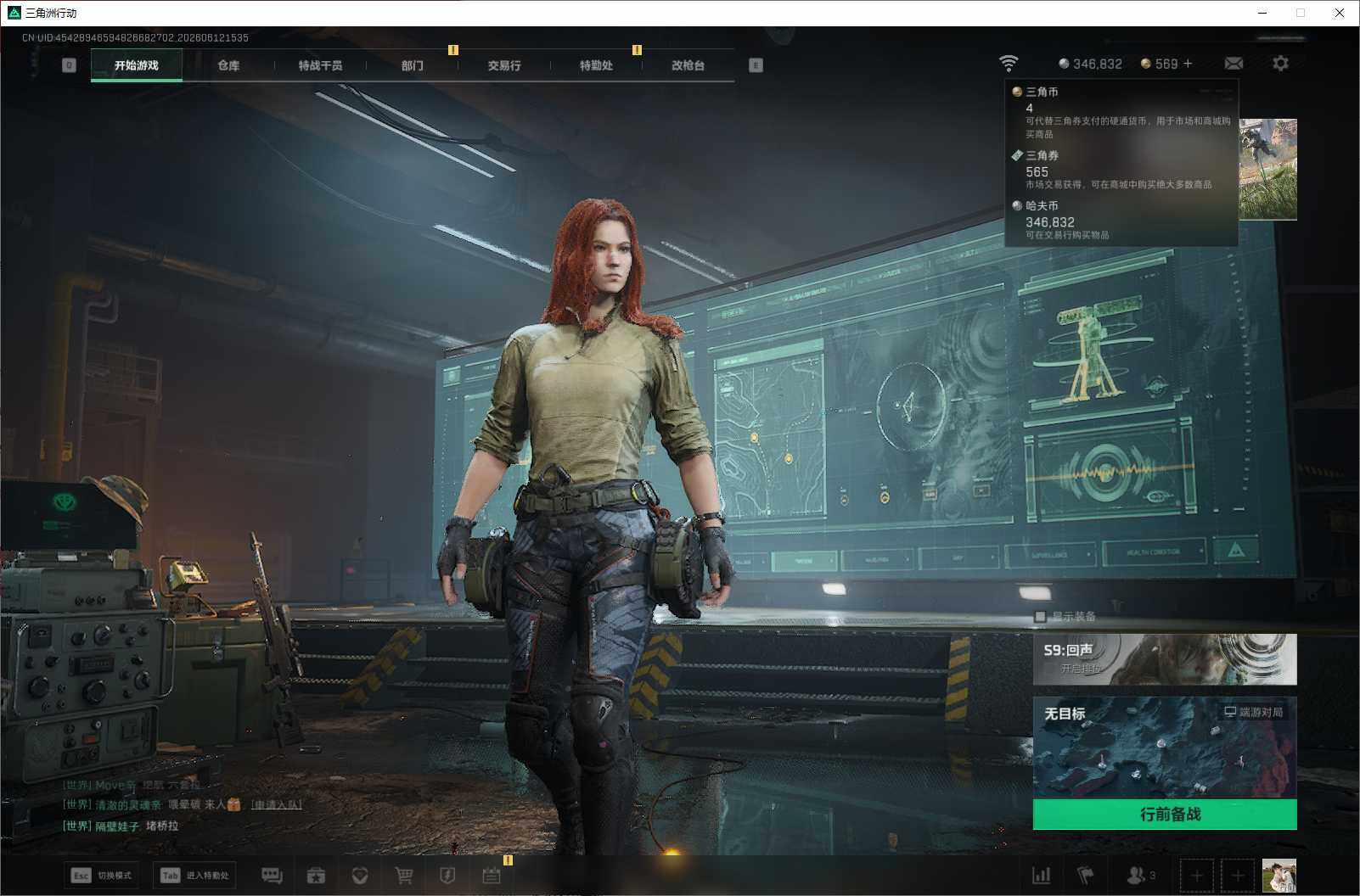
Task: Minimize the 三角洲行动 window
Action: [1262, 13]
